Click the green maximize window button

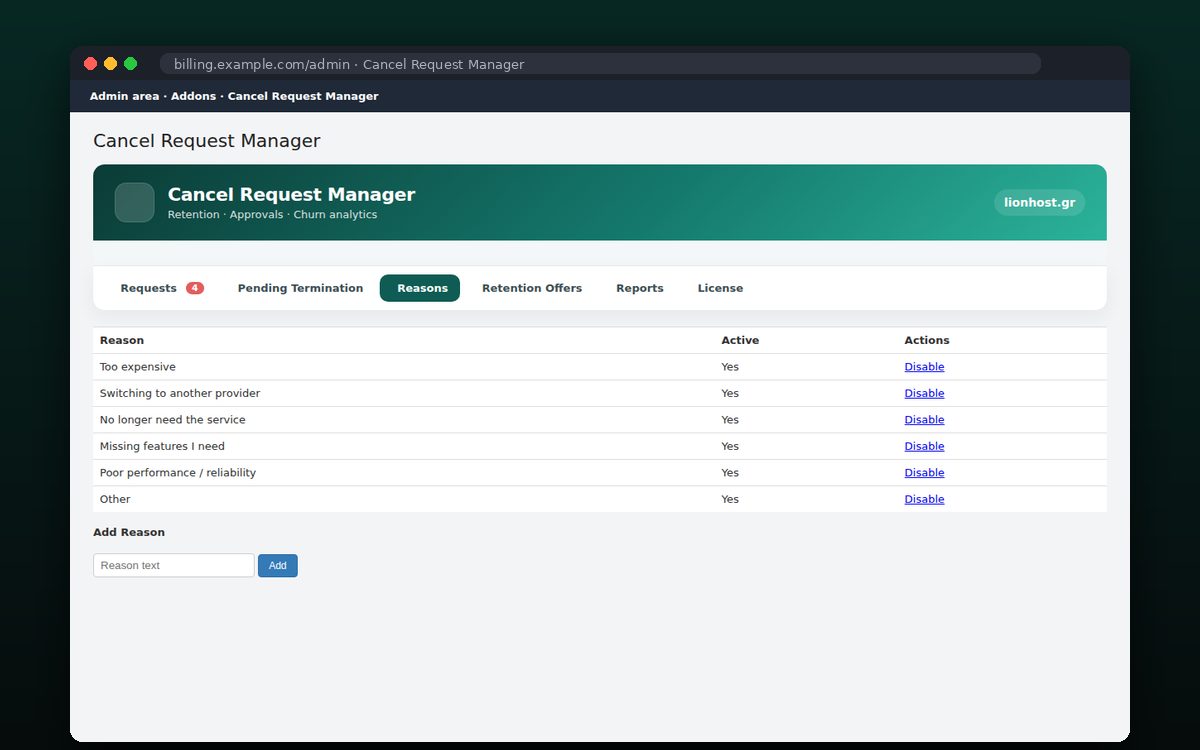(130, 64)
